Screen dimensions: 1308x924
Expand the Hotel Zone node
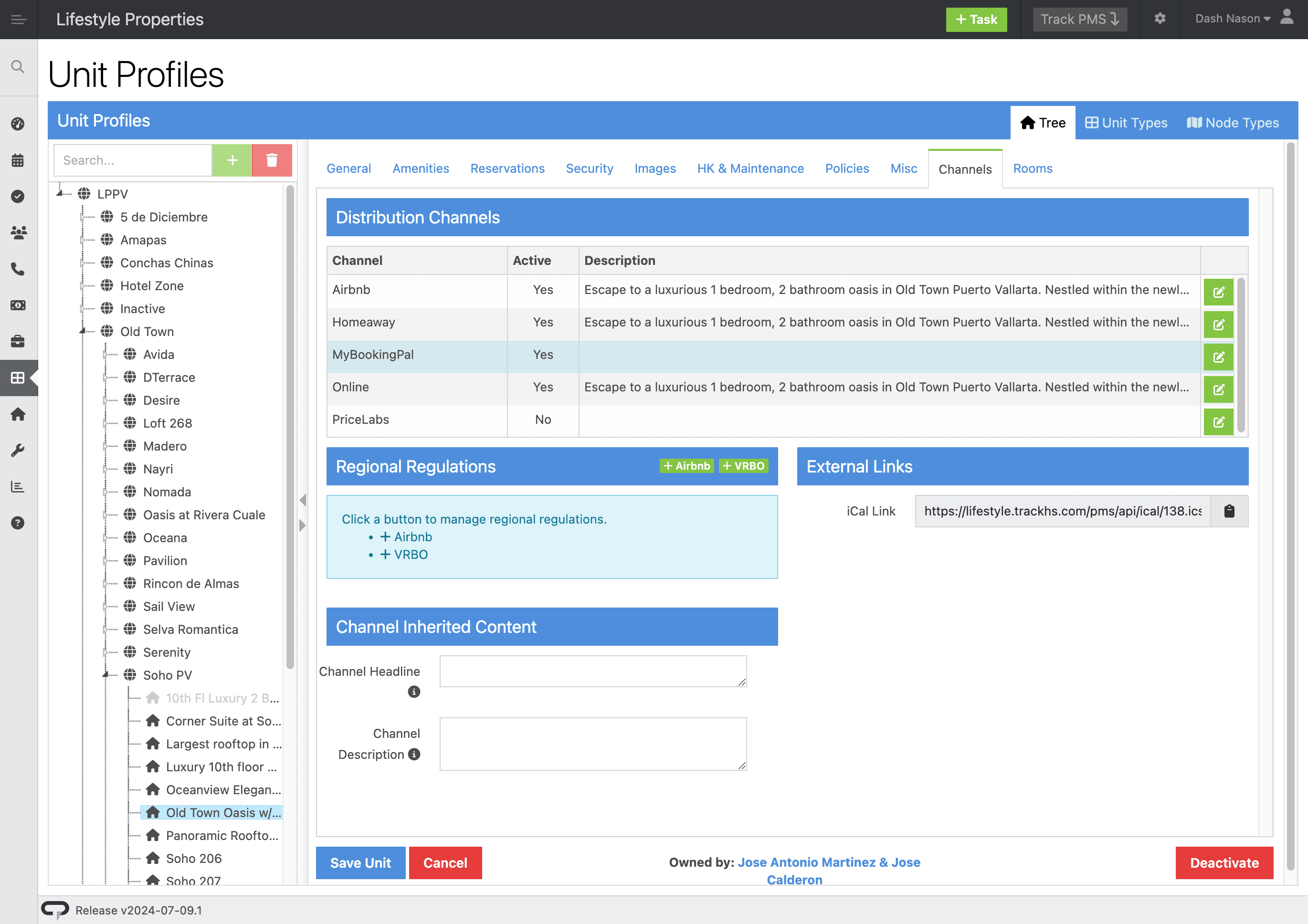click(x=83, y=285)
